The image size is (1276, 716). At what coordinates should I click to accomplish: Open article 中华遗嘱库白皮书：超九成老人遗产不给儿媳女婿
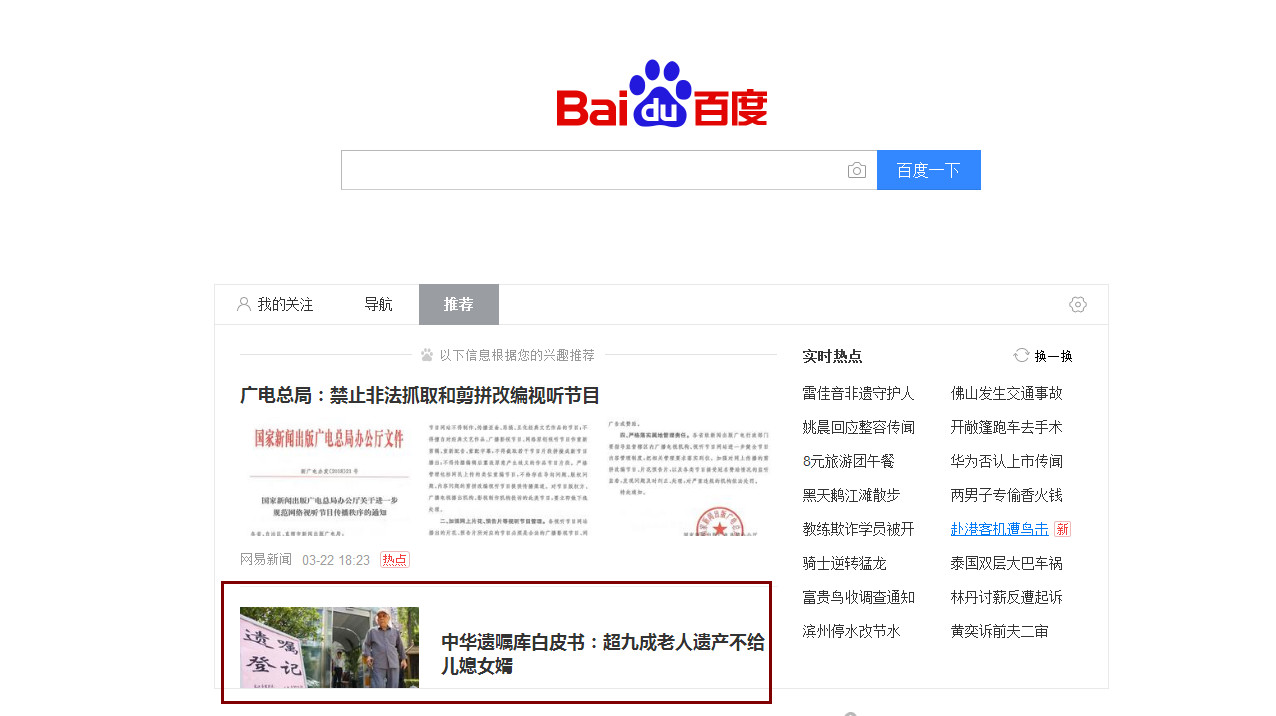[x=603, y=654]
